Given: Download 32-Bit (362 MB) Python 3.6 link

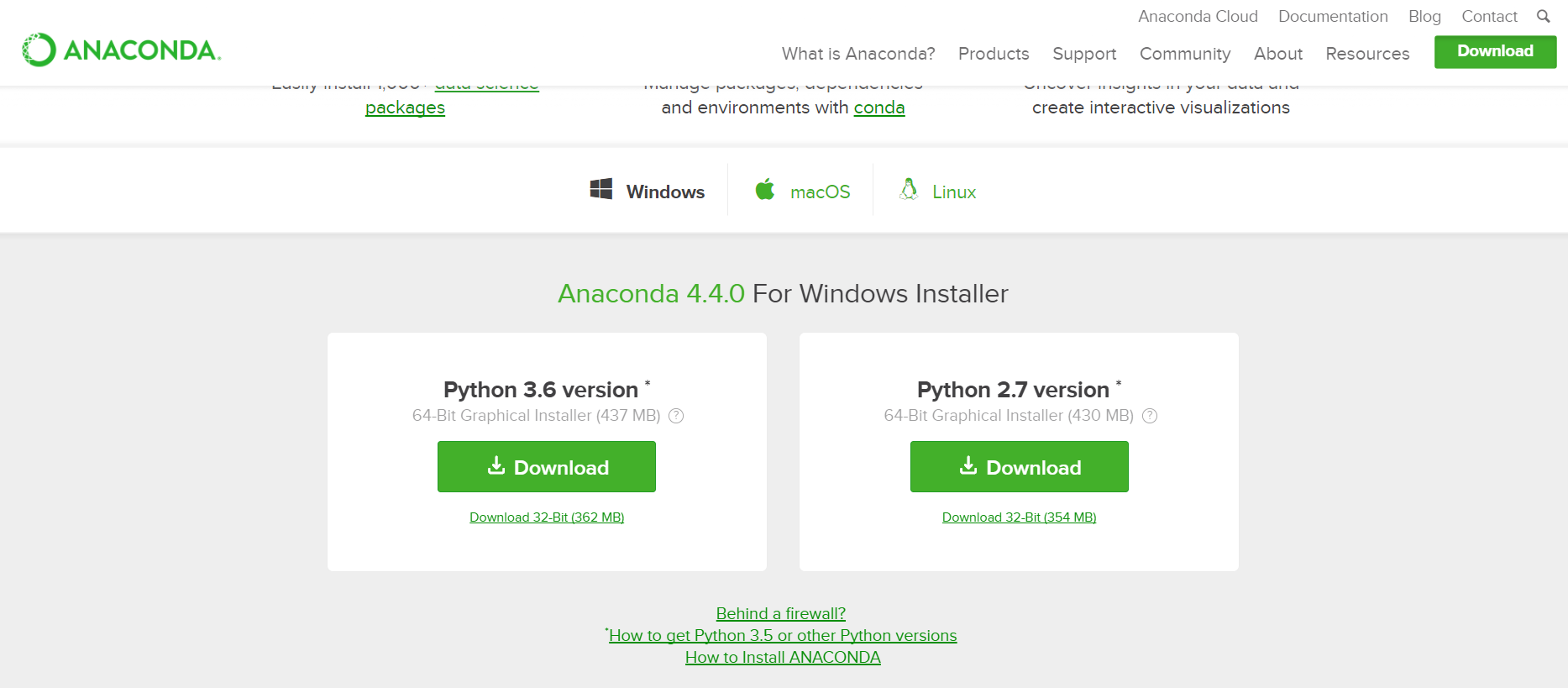Looking at the screenshot, I should [547, 517].
